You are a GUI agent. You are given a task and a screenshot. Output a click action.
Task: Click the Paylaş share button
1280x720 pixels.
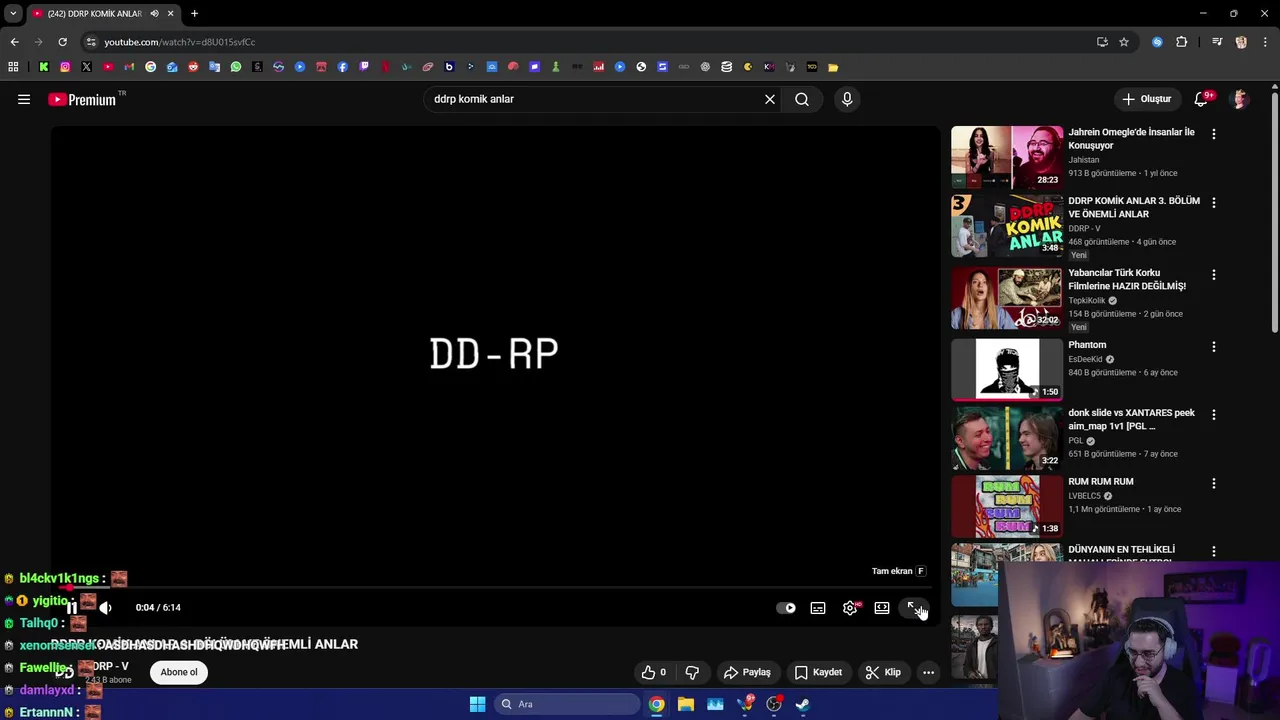coord(747,672)
